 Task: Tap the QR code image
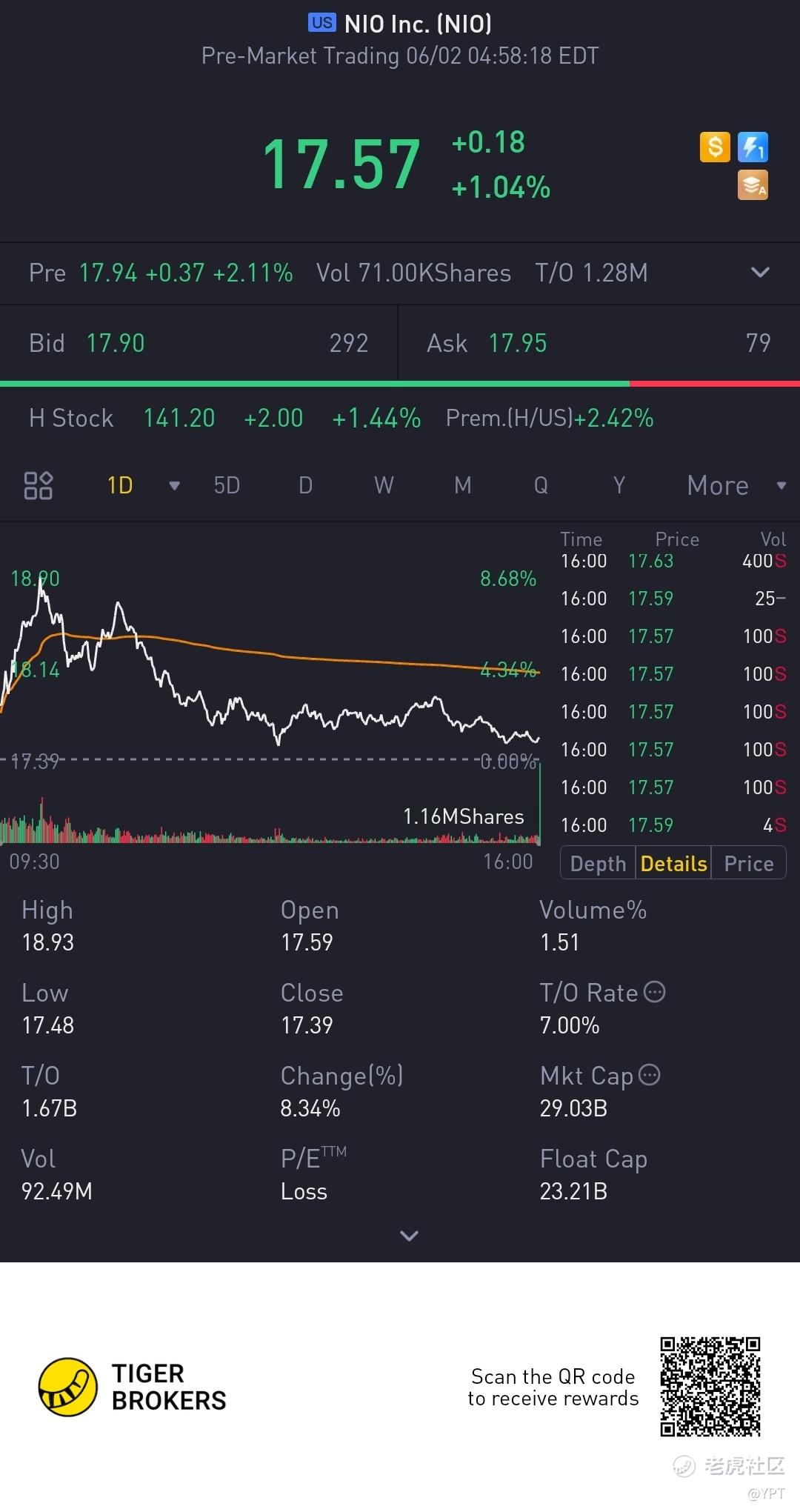[x=710, y=1387]
